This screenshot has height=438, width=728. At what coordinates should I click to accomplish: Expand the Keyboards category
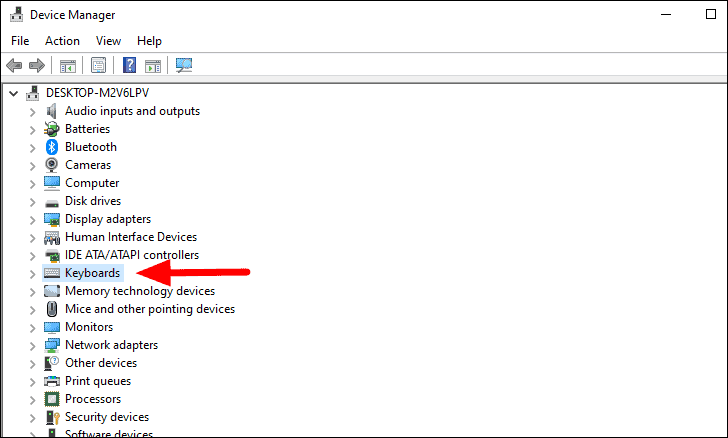coord(32,274)
